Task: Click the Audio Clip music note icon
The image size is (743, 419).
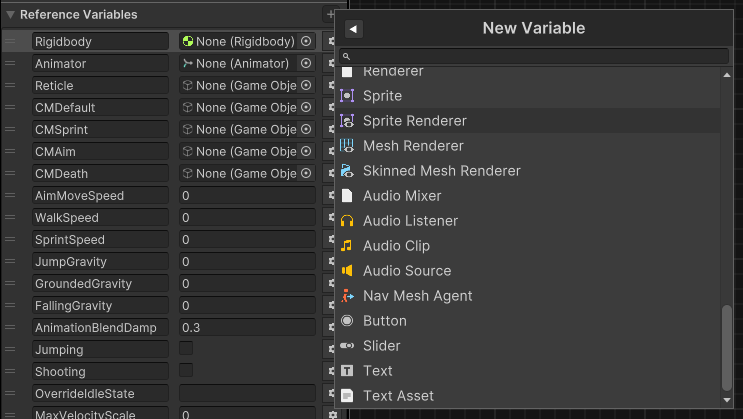Action: [347, 246]
